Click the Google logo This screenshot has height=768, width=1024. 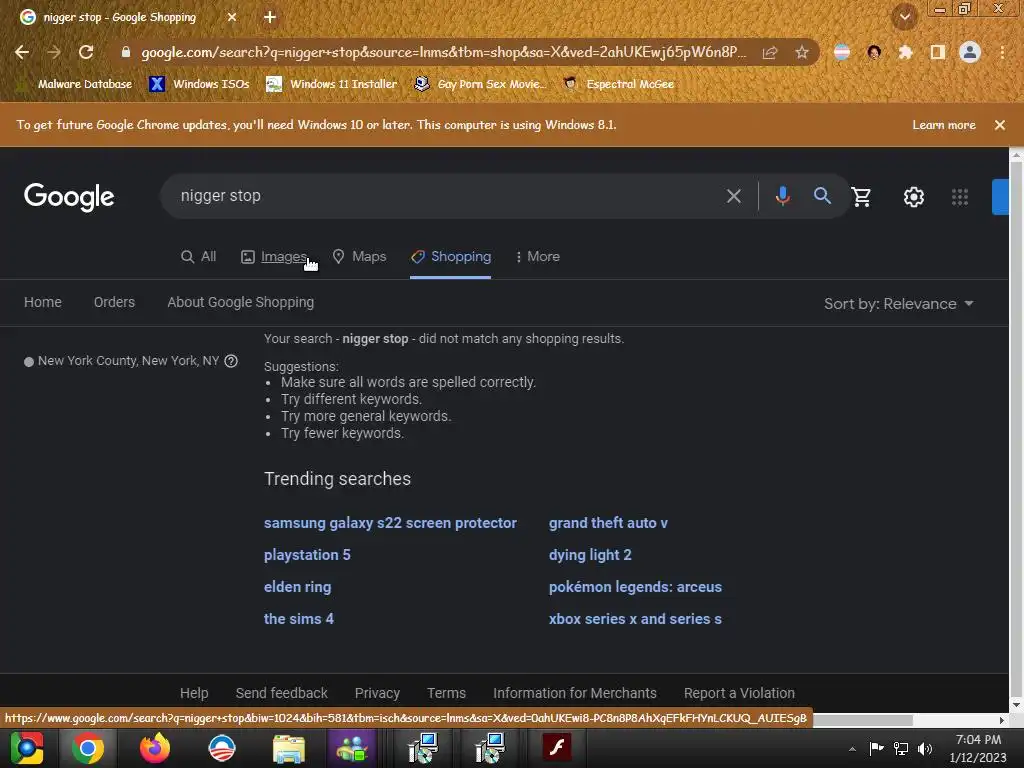(x=69, y=197)
